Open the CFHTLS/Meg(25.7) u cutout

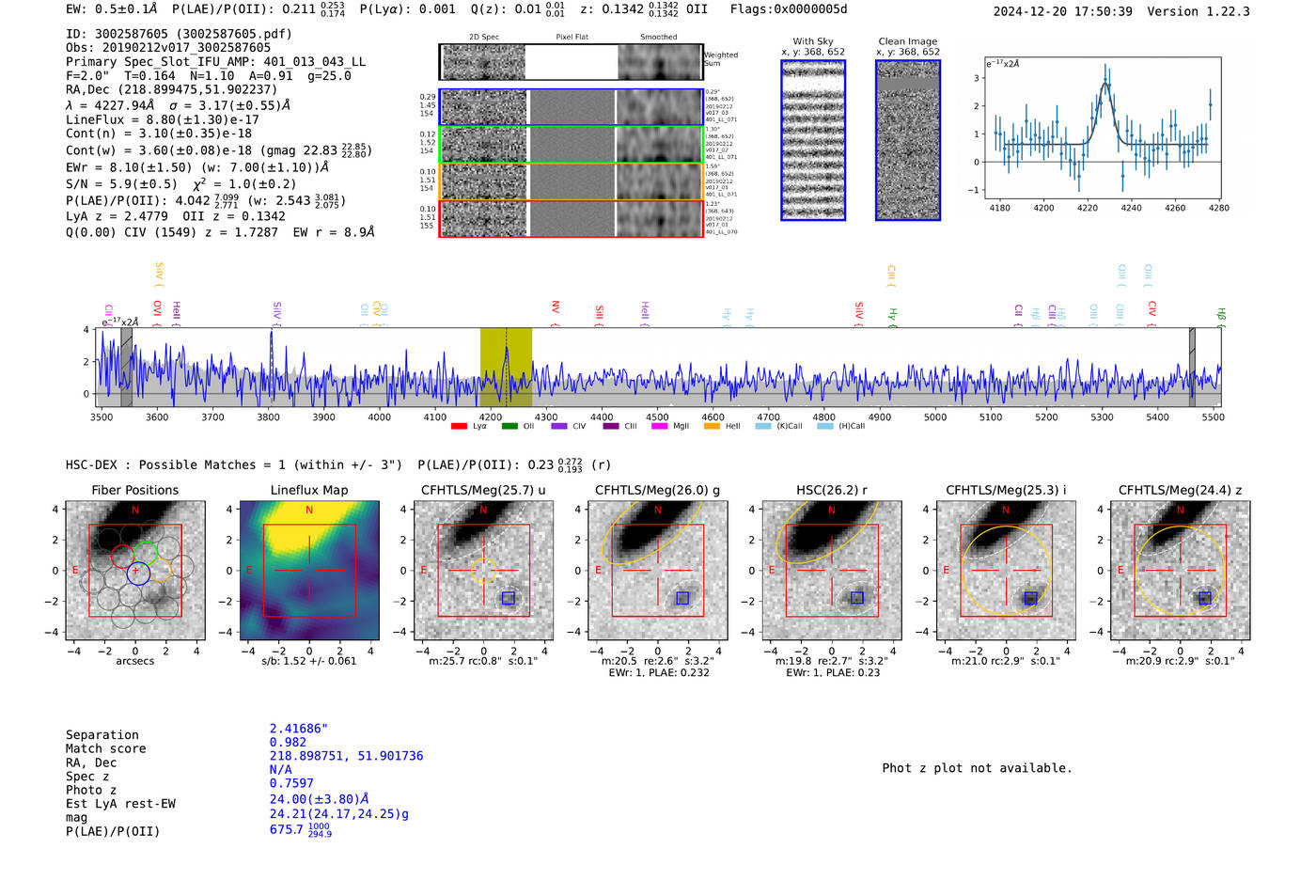tap(483, 571)
